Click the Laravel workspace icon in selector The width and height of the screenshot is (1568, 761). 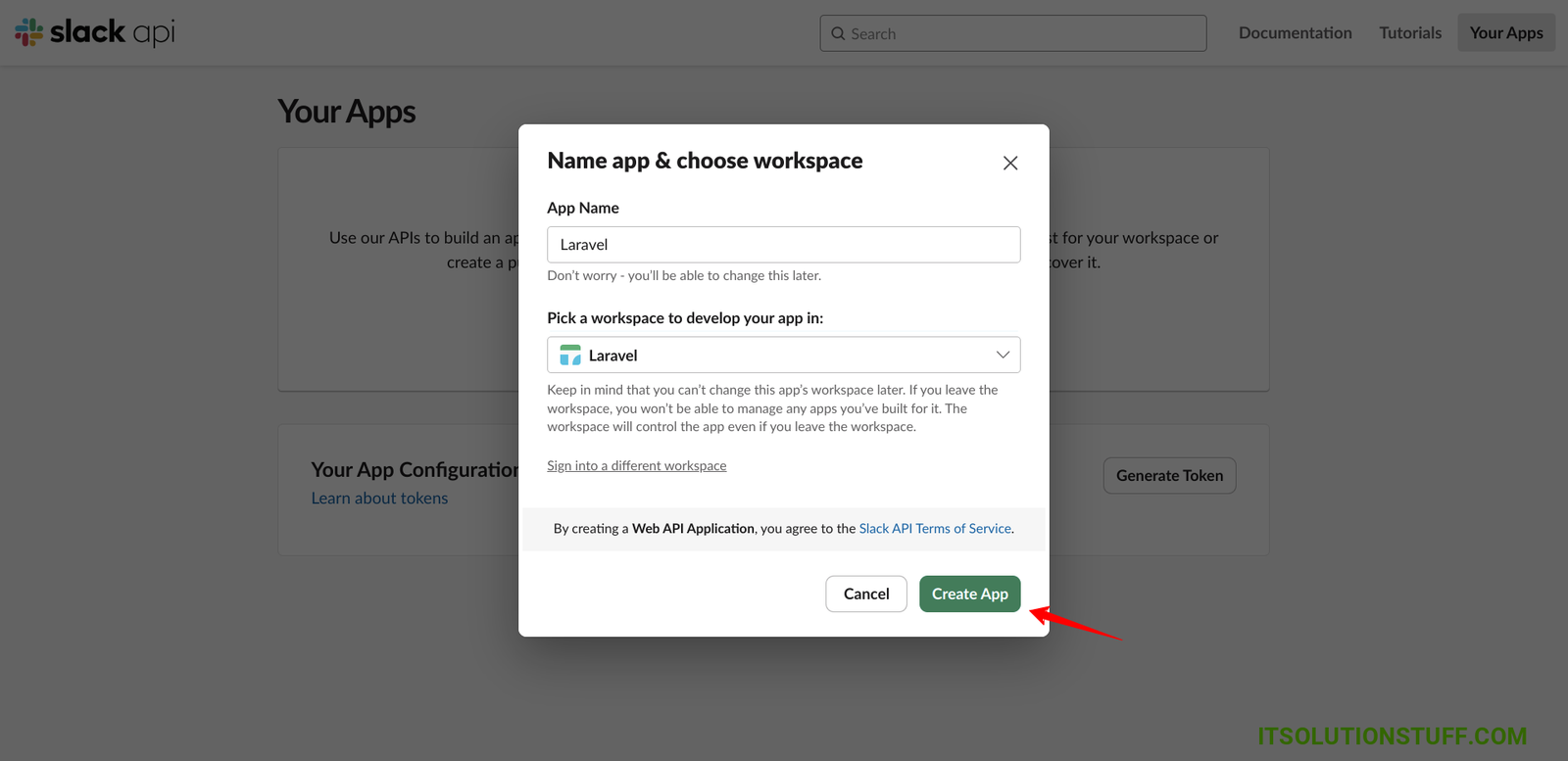click(x=570, y=355)
